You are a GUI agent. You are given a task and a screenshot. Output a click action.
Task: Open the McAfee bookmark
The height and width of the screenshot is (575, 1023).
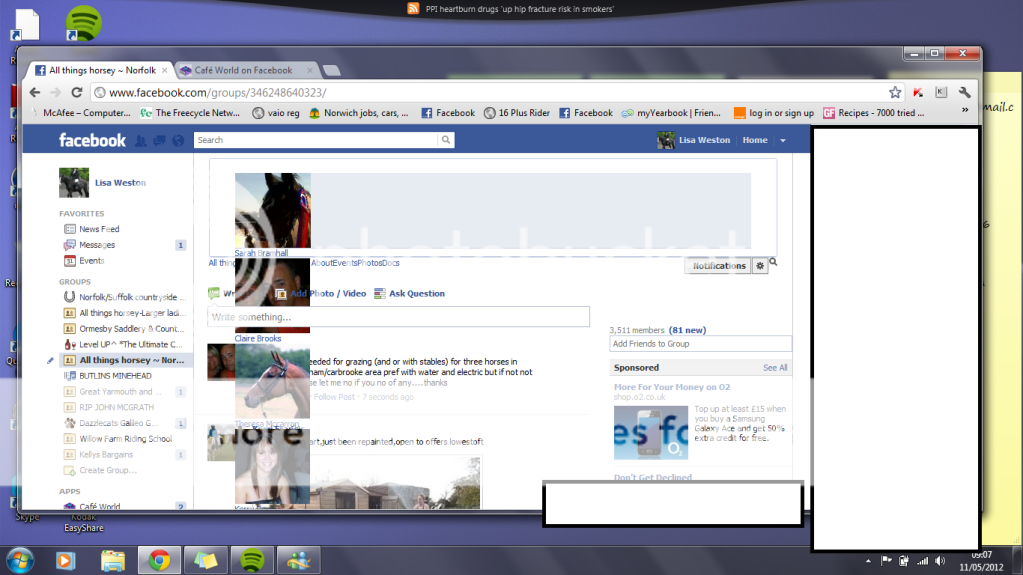tap(81, 113)
